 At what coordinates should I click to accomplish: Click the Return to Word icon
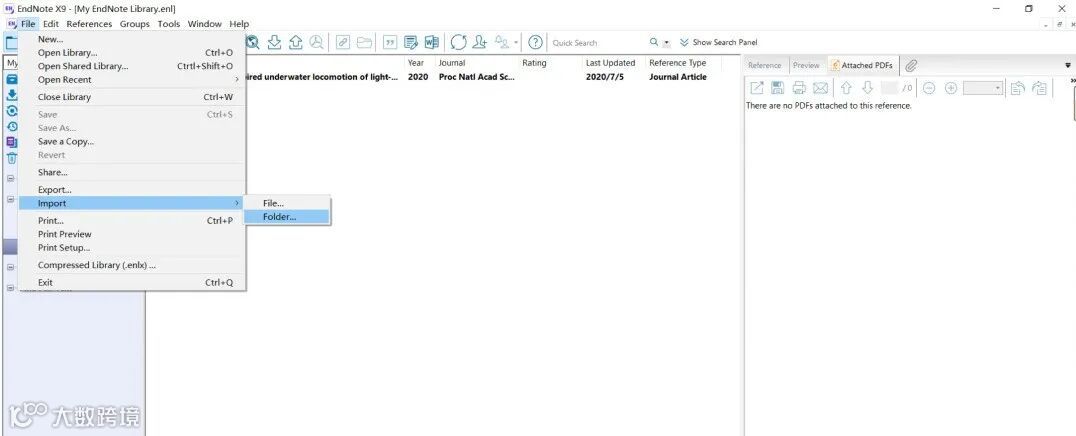coord(432,43)
